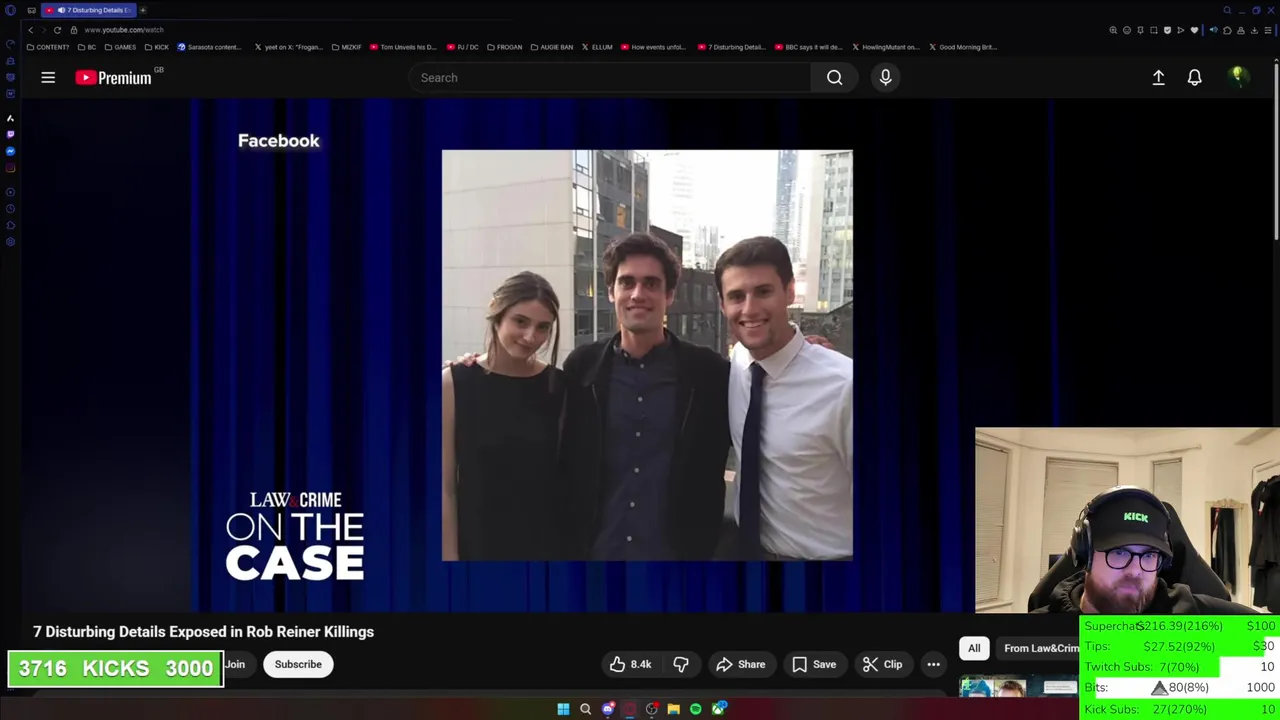Like the video with 8.4K thumbs up
The height and width of the screenshot is (720, 1280).
[x=630, y=664]
